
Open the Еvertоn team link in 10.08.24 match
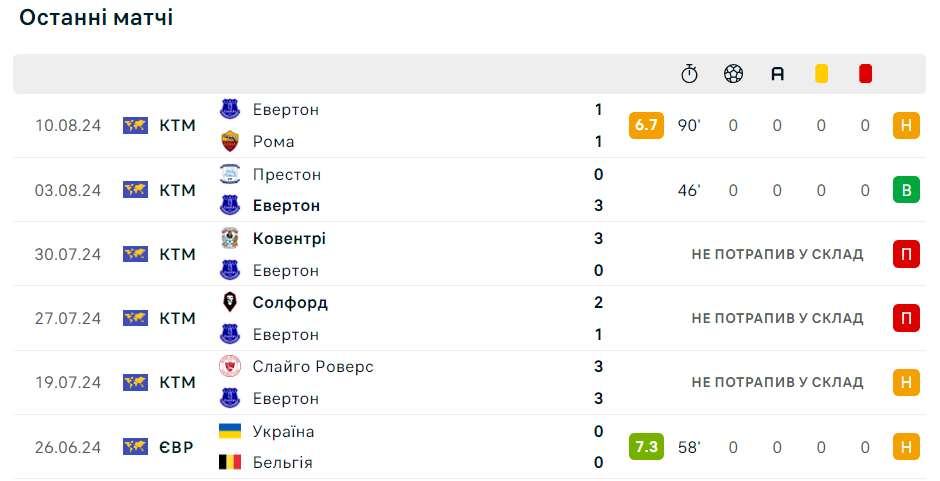[286, 110]
